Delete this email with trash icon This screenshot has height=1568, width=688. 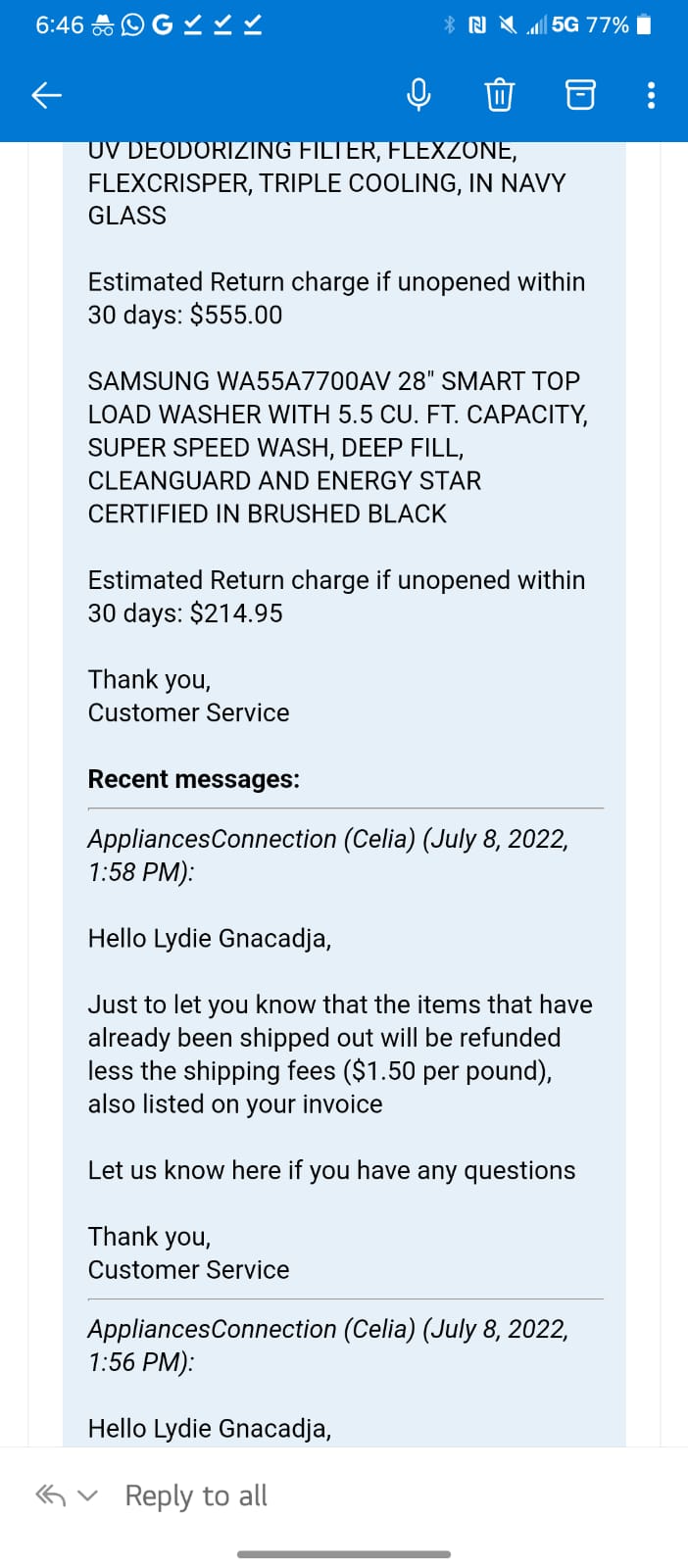(x=499, y=95)
